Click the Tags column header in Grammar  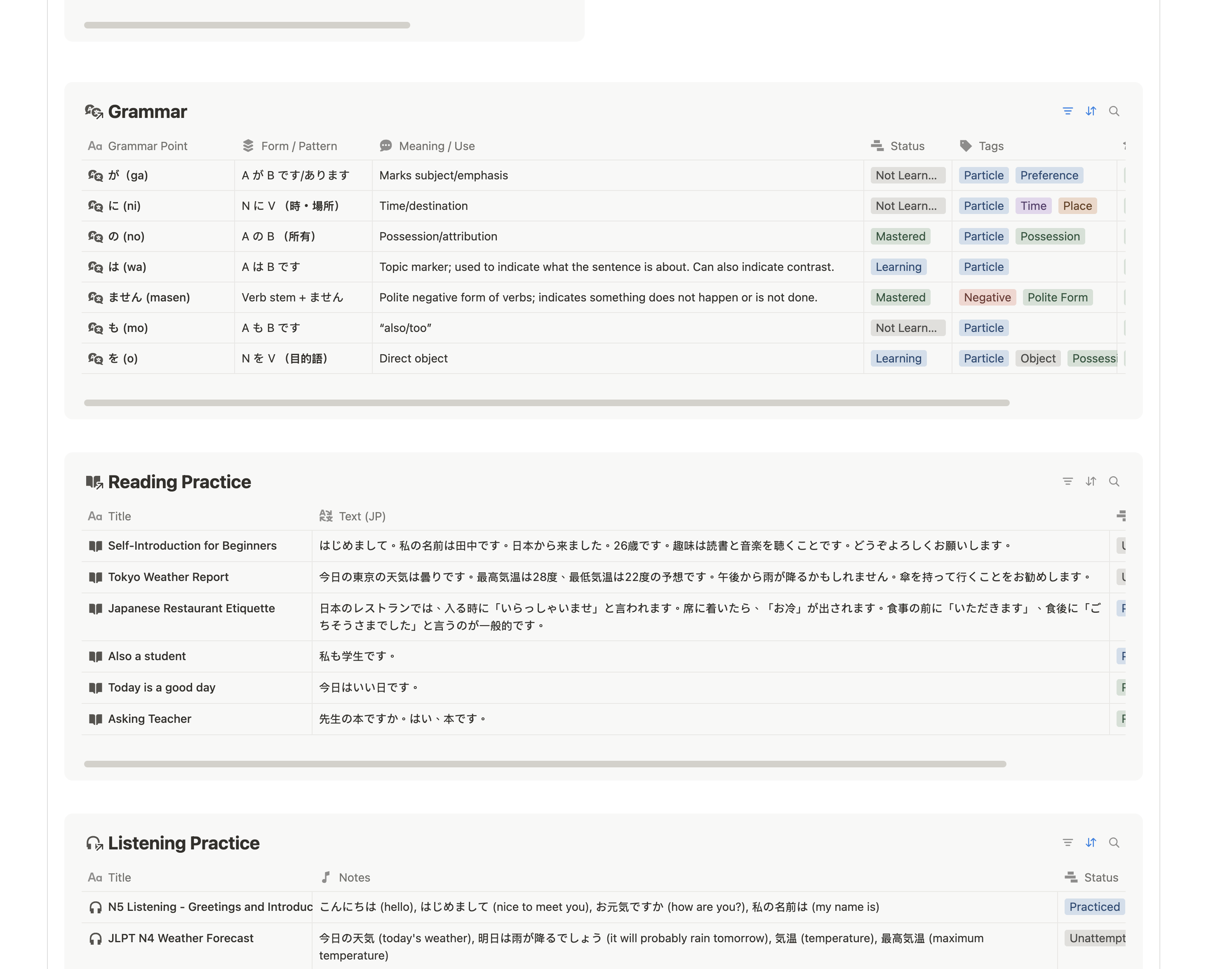tap(990, 146)
